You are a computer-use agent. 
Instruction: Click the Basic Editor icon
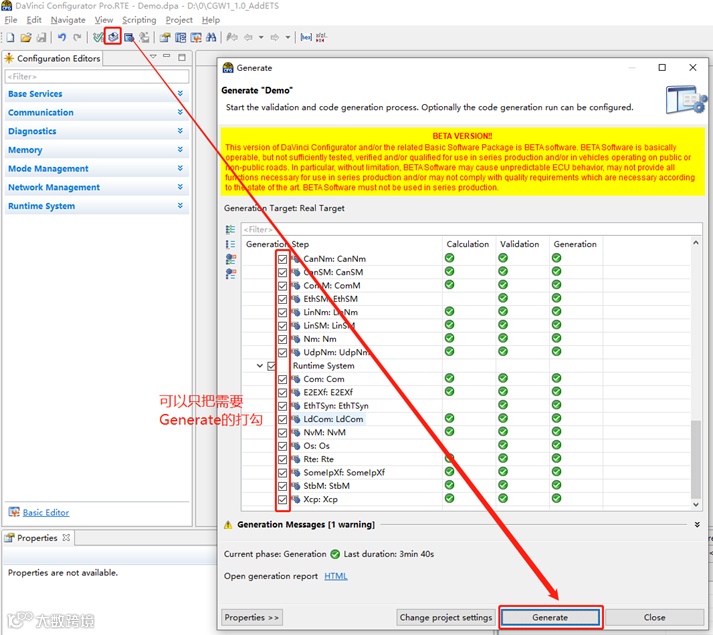[14, 512]
